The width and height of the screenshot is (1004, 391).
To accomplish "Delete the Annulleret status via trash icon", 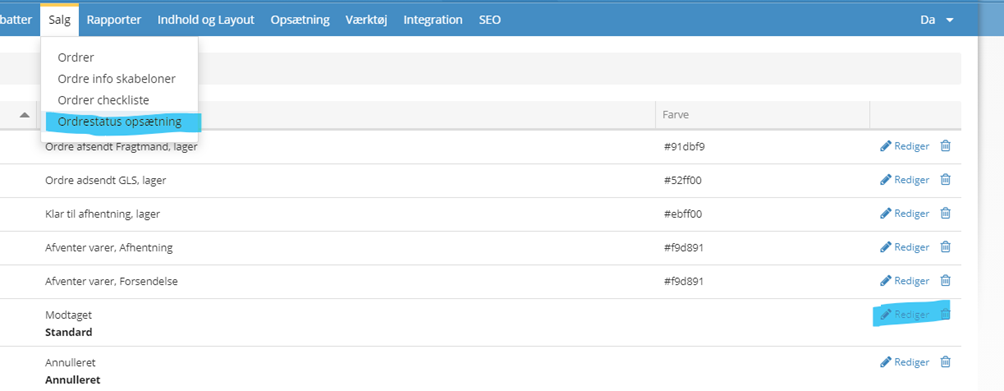I will (x=945, y=362).
